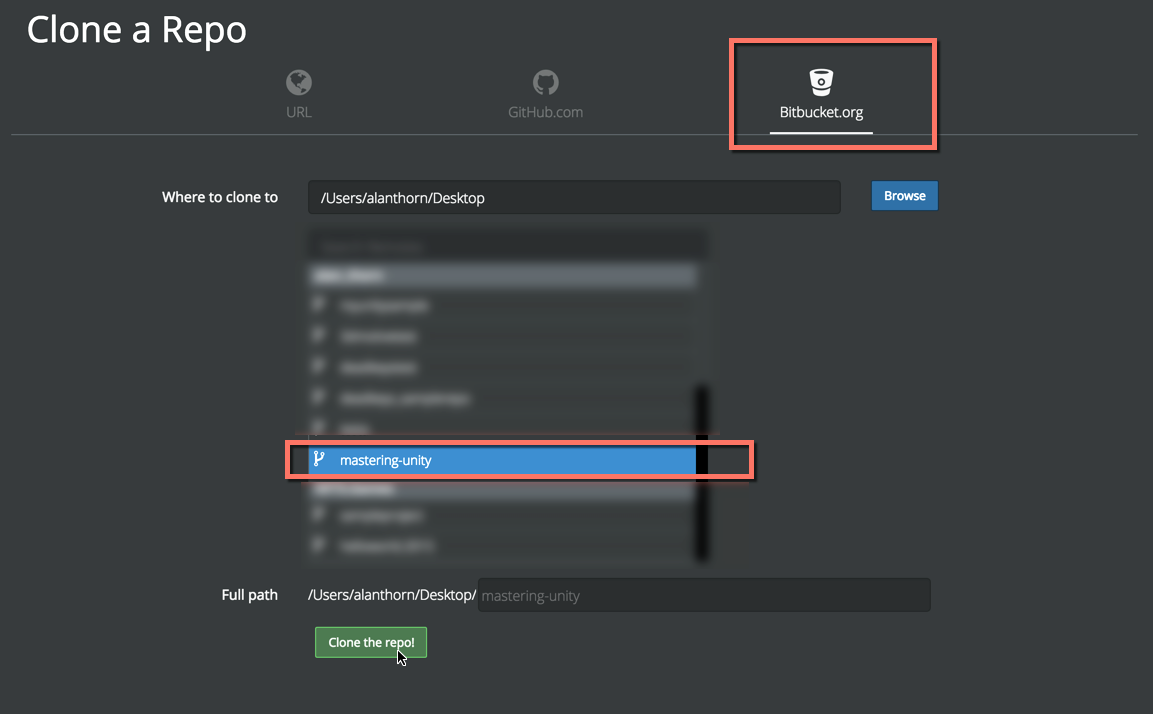The image size is (1153, 714).
Task: Click the repository list scrollbar
Action: point(702,474)
